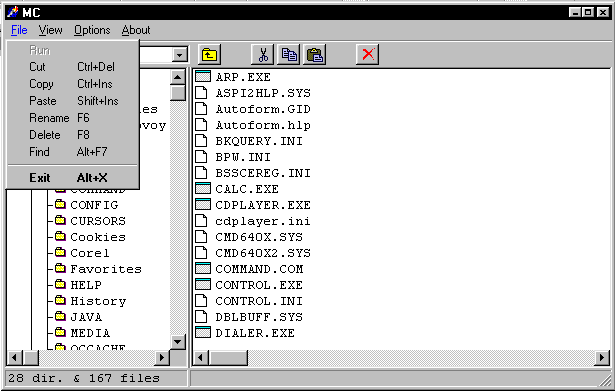This screenshot has height=392, width=615.
Task: Select the COMMAND.COM file icon
Action: pyautogui.click(x=203, y=269)
